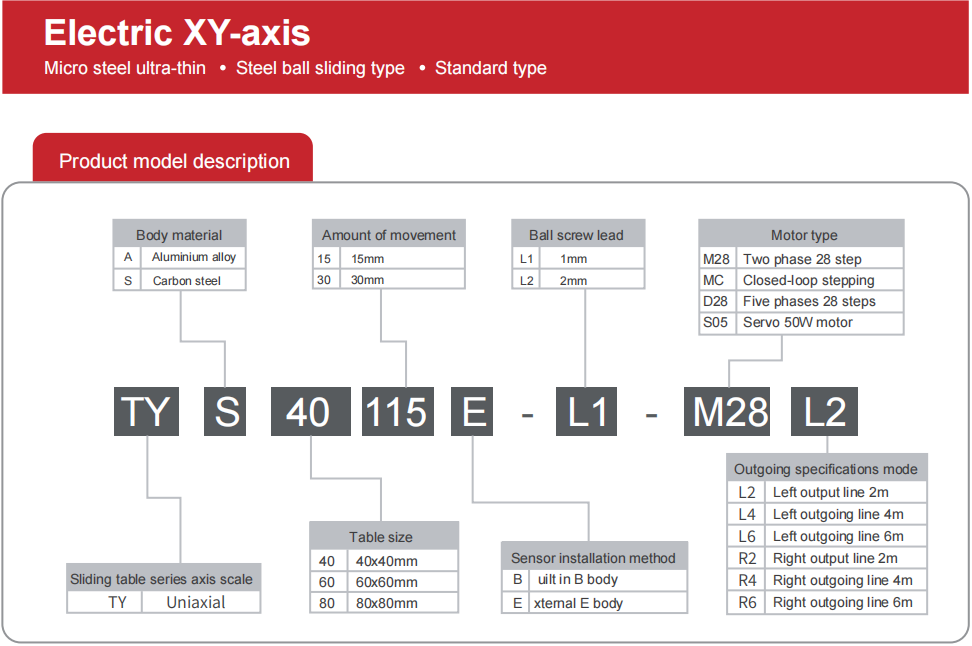Viewport: 972px width, 646px height.
Task: Select the xternal E body sensor row
Action: [579, 603]
